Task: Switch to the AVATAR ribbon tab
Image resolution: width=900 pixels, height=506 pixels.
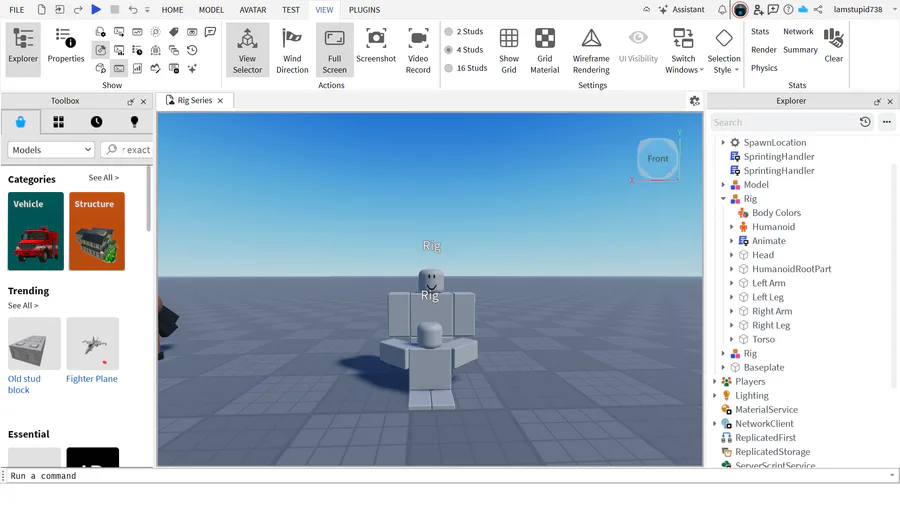Action: 253,10
